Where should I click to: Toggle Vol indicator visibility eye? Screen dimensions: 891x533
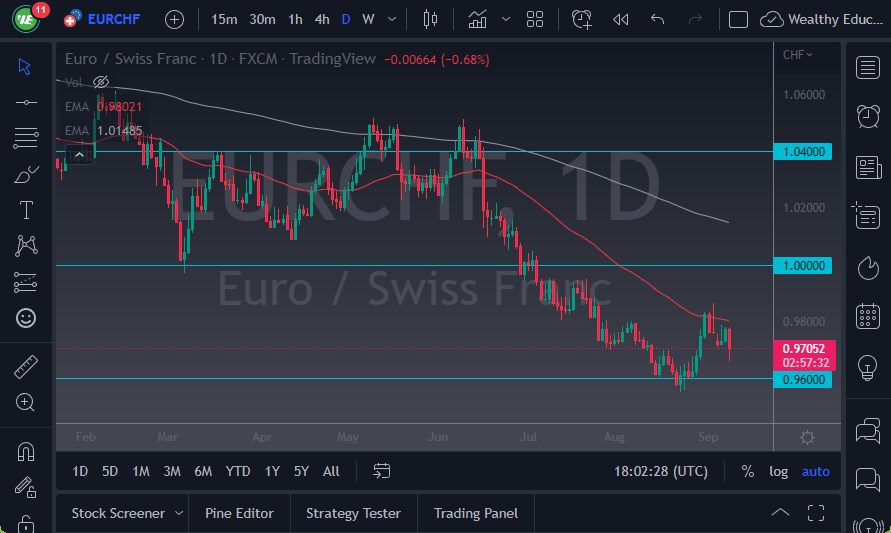coord(101,82)
